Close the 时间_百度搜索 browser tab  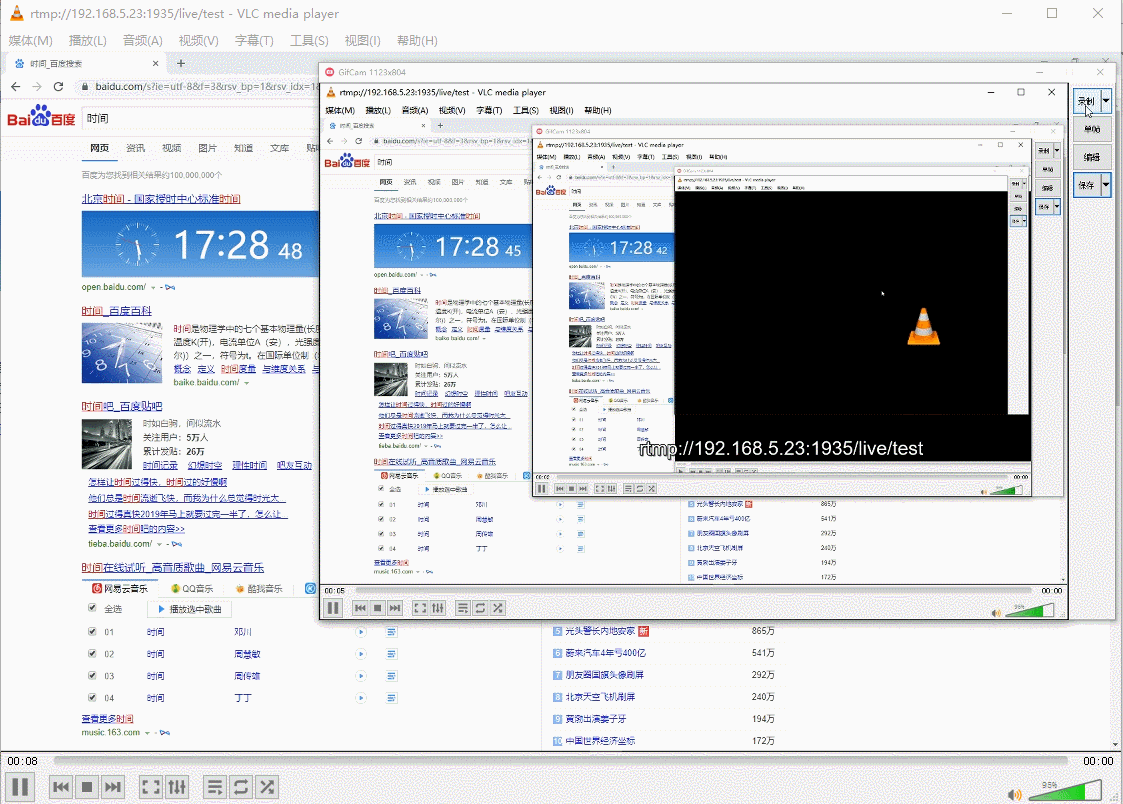point(155,64)
